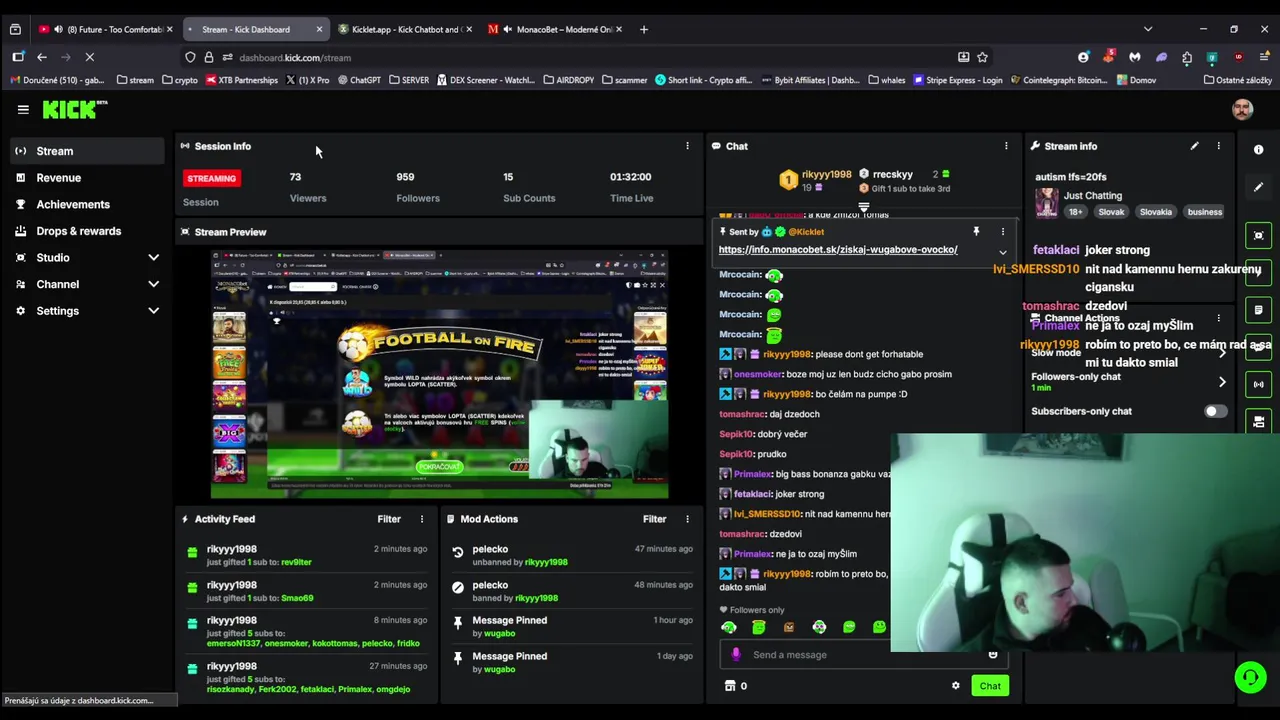
Task: Click the notes icon in right rail
Action: point(1258,310)
